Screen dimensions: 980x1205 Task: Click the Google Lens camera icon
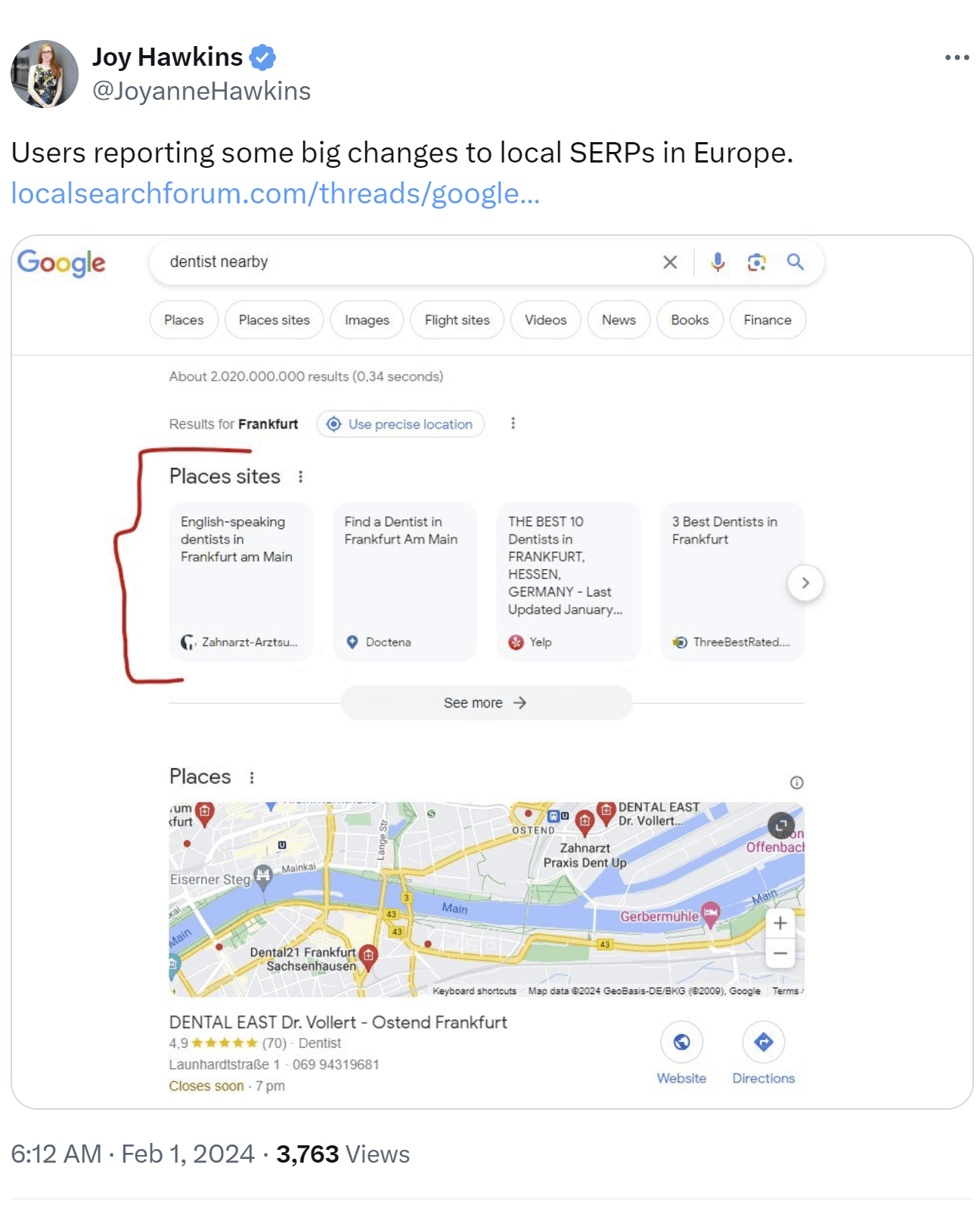756,262
